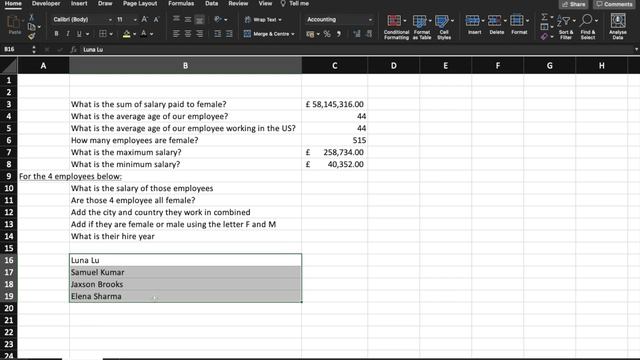The width and height of the screenshot is (640, 360).
Task: Switch to the Insert tab
Action: [79, 4]
